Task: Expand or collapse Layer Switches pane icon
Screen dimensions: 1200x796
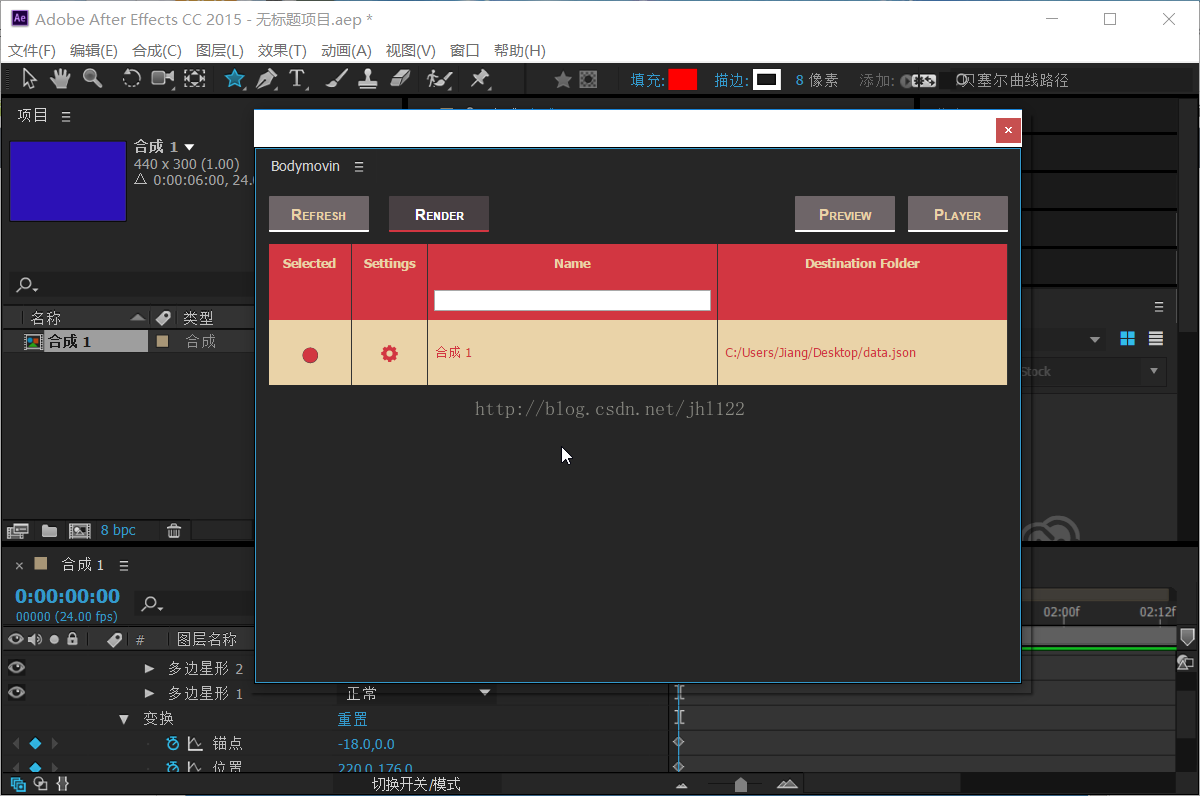Action: click(x=18, y=785)
